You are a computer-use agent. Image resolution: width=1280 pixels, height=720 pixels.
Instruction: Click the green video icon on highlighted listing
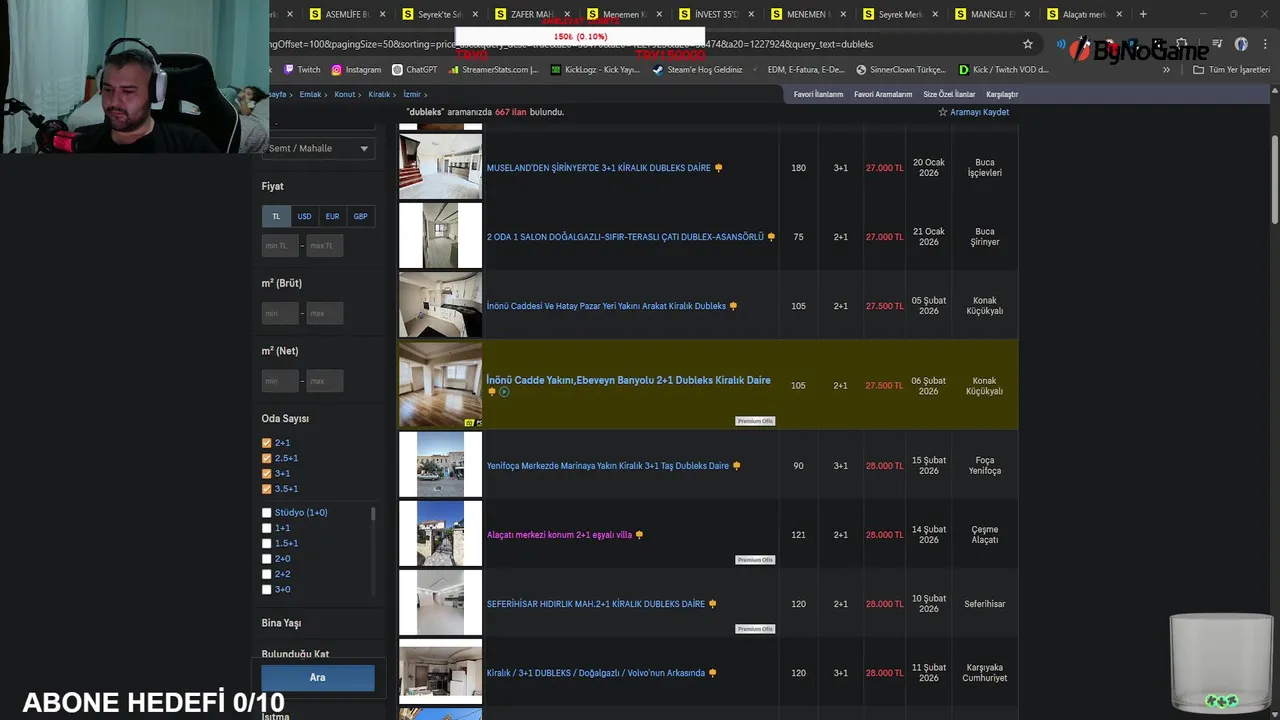click(x=504, y=392)
